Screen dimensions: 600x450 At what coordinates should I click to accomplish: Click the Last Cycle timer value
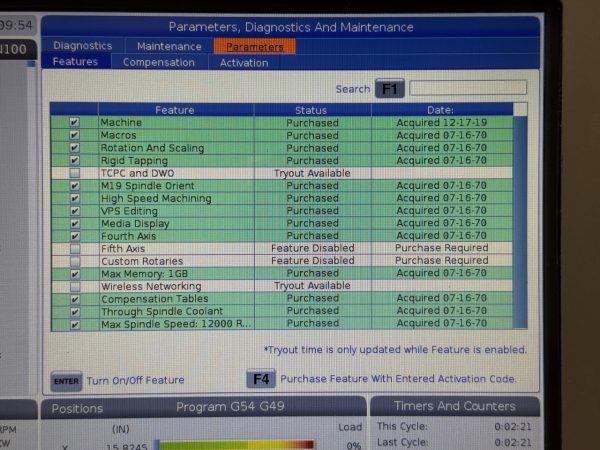tap(513, 442)
